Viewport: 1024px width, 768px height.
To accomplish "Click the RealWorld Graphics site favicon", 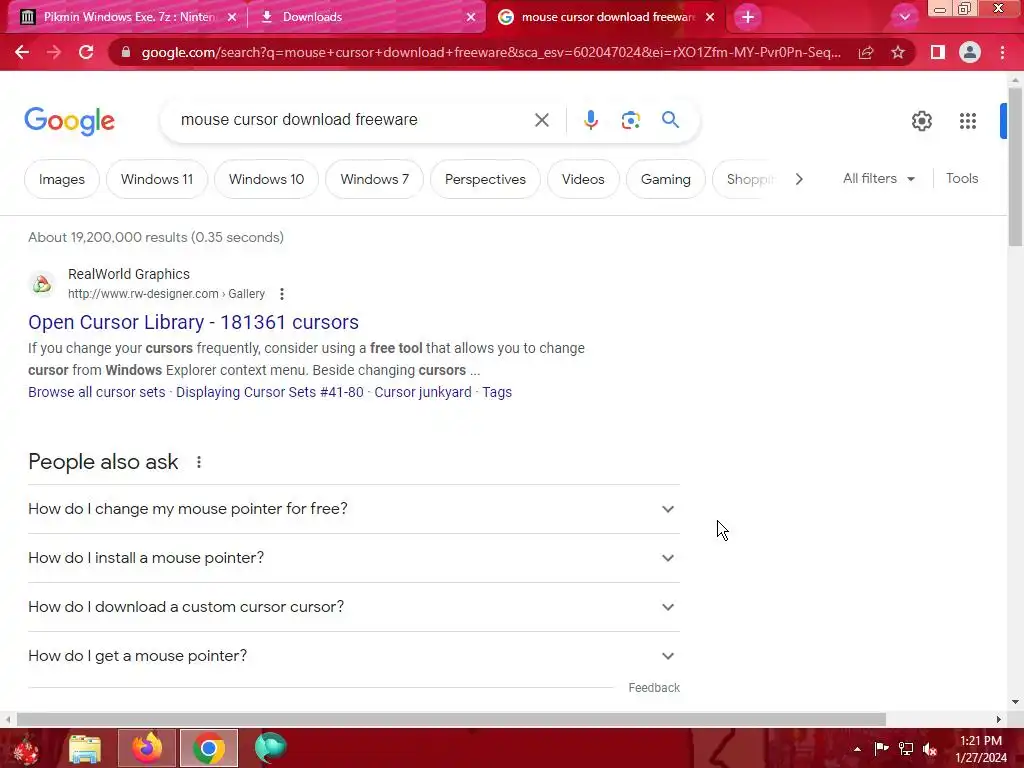I will click(x=42, y=284).
